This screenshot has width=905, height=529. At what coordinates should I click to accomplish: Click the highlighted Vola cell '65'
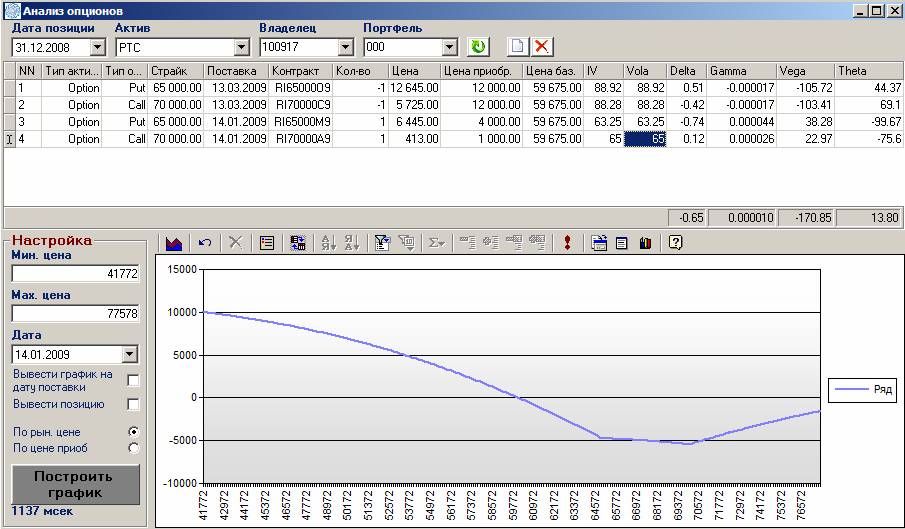pyautogui.click(x=645, y=139)
